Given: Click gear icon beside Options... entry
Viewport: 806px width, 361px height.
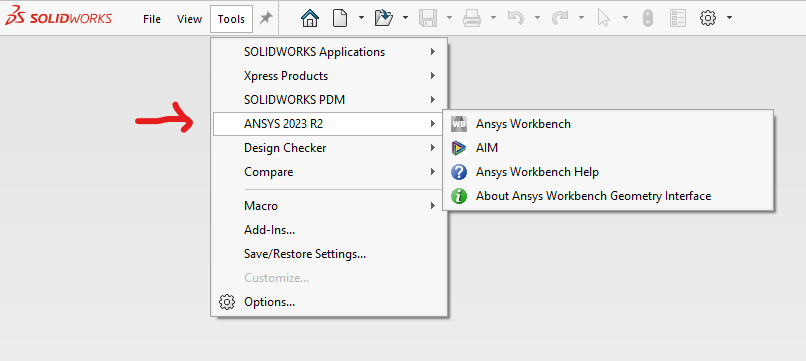Looking at the screenshot, I should pos(227,302).
